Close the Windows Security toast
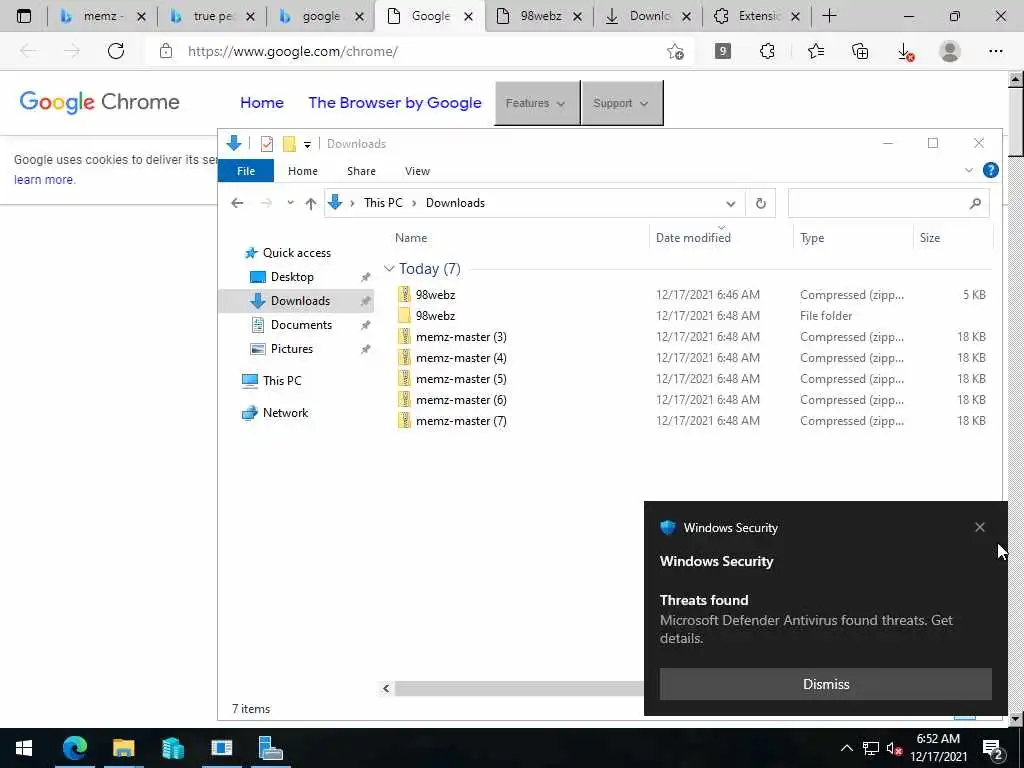Screen dimensions: 1024x768 click(x=980, y=527)
